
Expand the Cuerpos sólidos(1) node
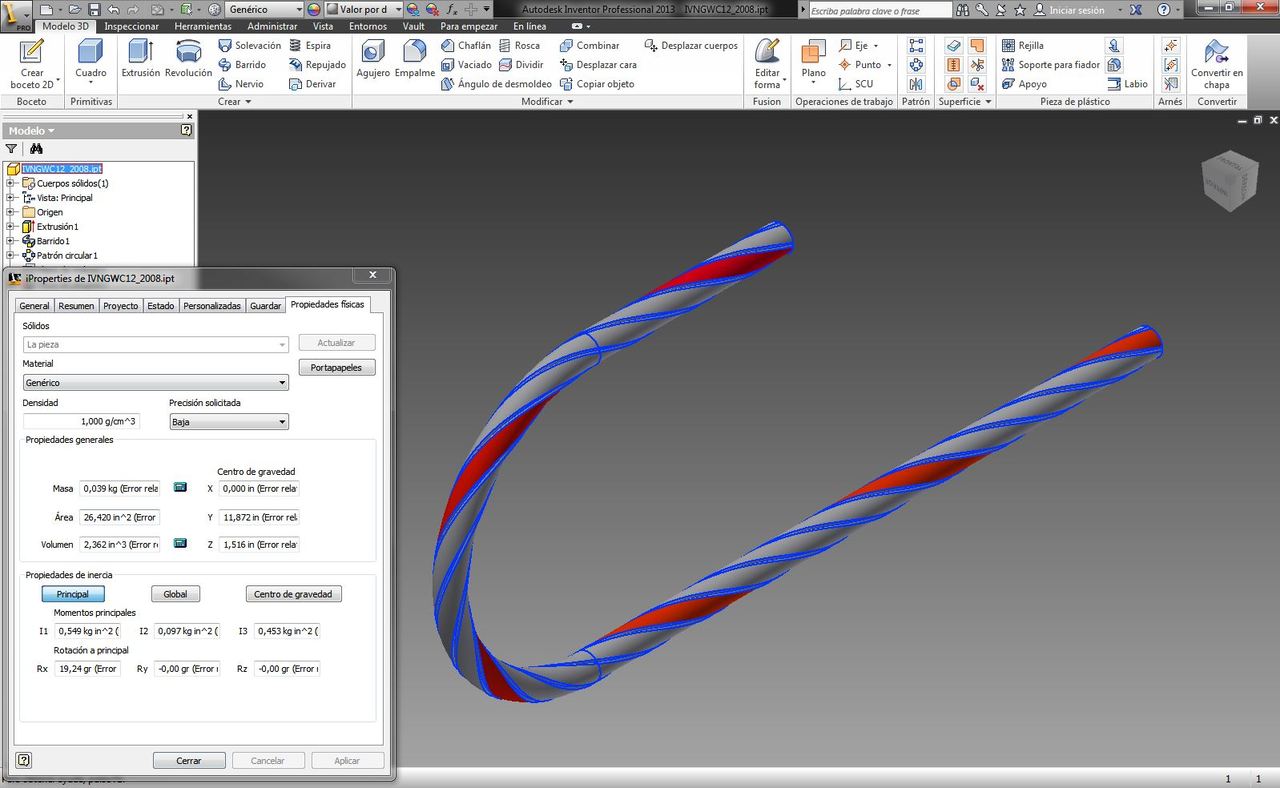click(x=11, y=183)
